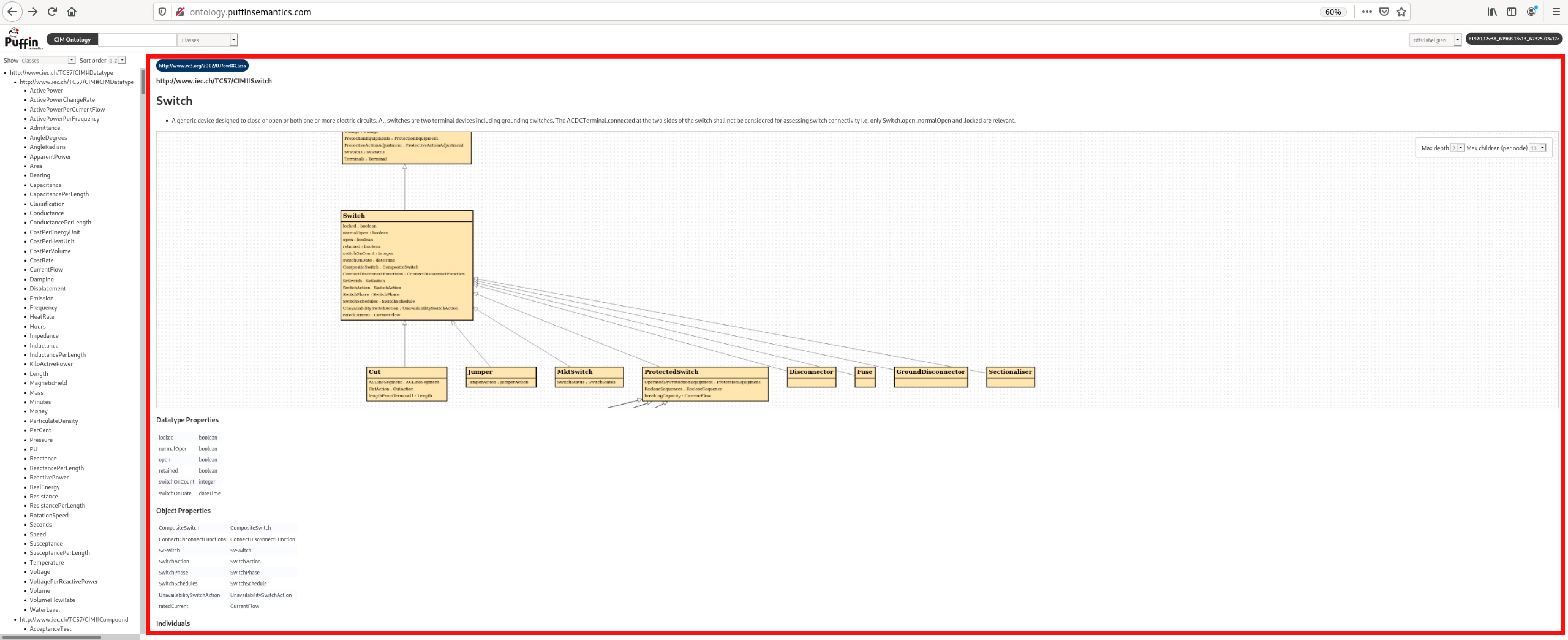
Task: Click the owl#Class type badge
Action: tap(202, 66)
